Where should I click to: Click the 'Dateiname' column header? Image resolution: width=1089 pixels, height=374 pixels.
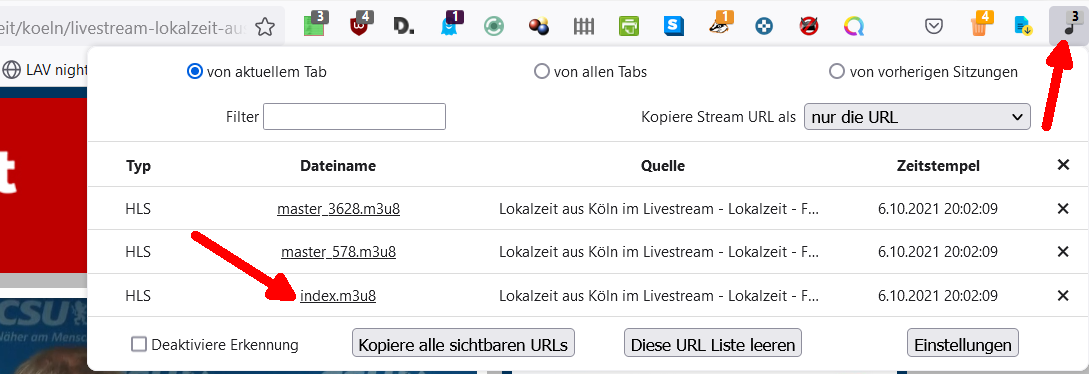[338, 166]
